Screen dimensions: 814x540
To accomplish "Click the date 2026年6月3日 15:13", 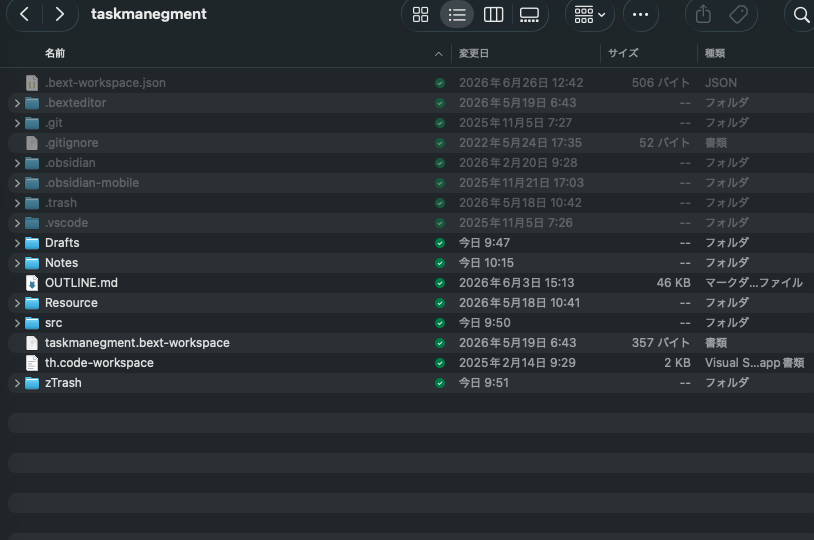I will pos(517,283).
